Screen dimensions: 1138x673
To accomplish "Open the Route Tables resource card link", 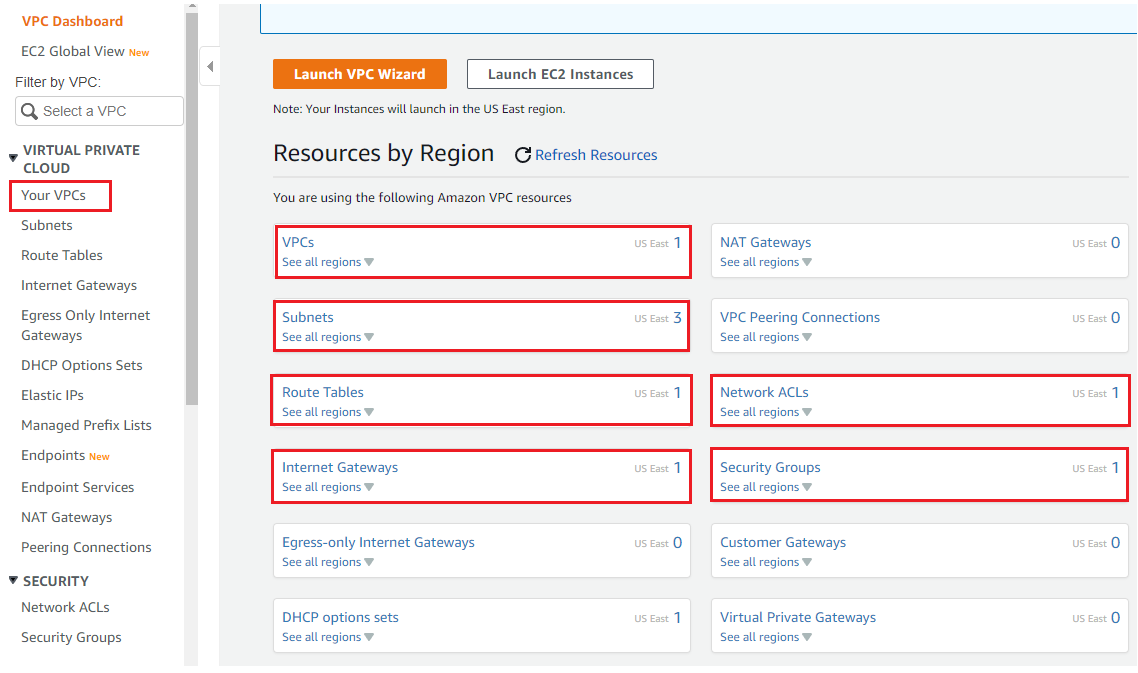I will pyautogui.click(x=323, y=392).
